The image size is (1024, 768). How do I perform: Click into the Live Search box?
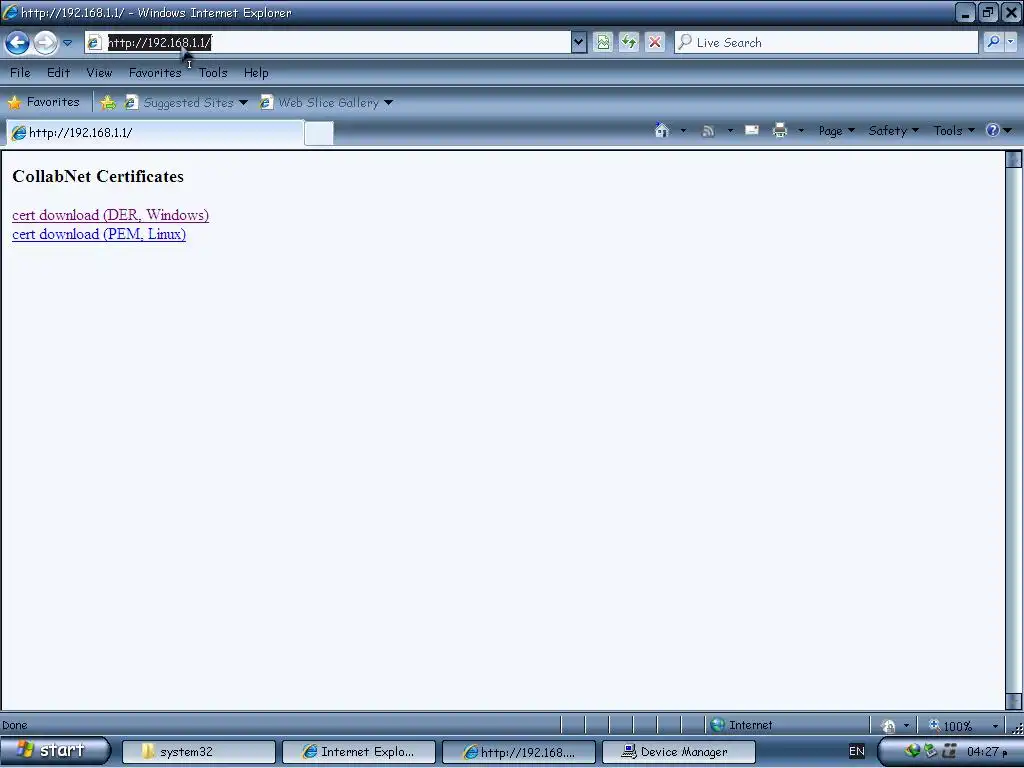[x=826, y=42]
